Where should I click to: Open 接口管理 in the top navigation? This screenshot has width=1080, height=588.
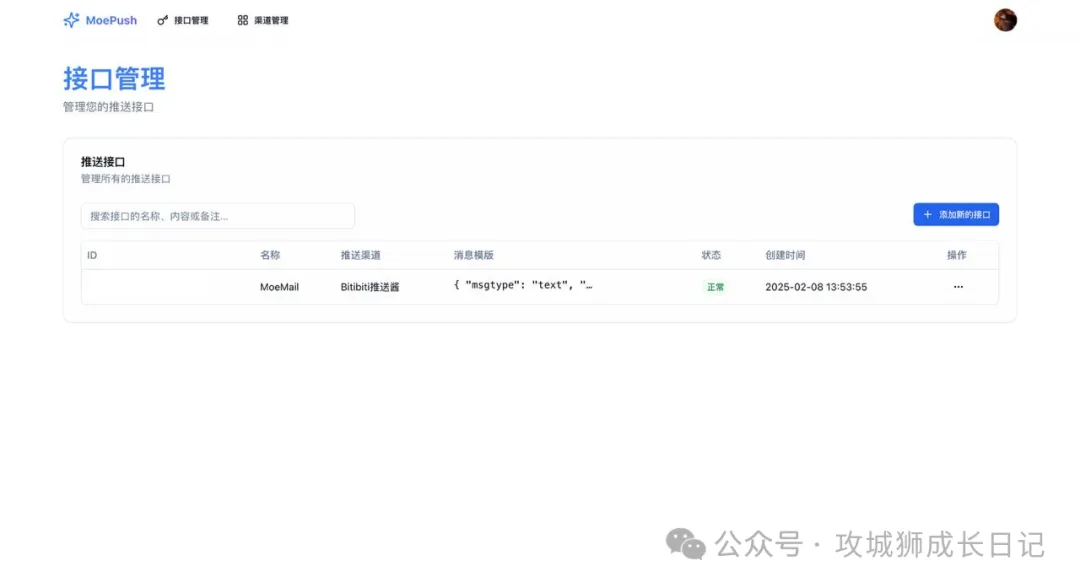(191, 20)
